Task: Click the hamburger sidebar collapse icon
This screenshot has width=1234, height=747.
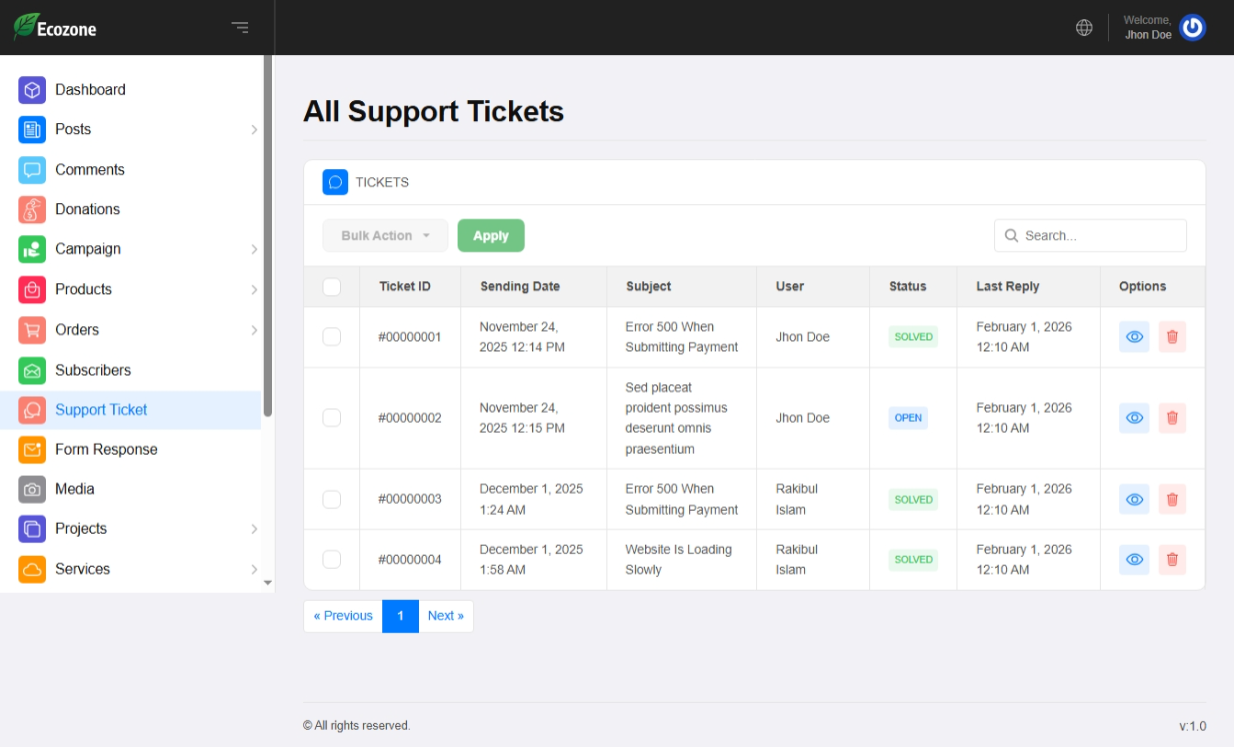Action: click(240, 27)
